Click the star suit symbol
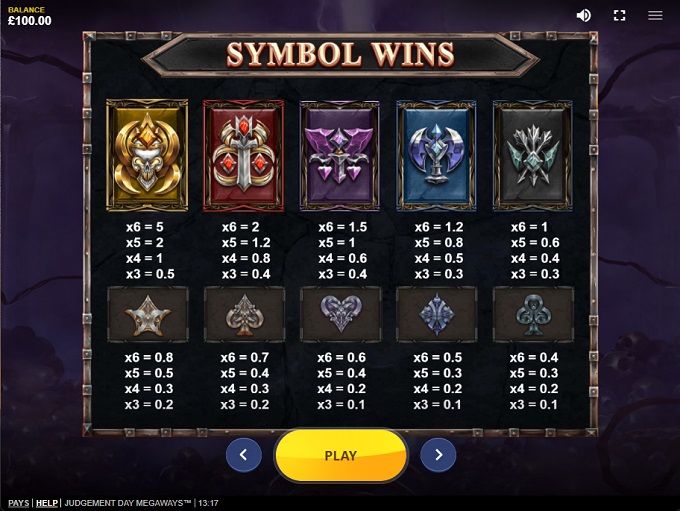680x511 pixels. (148, 314)
